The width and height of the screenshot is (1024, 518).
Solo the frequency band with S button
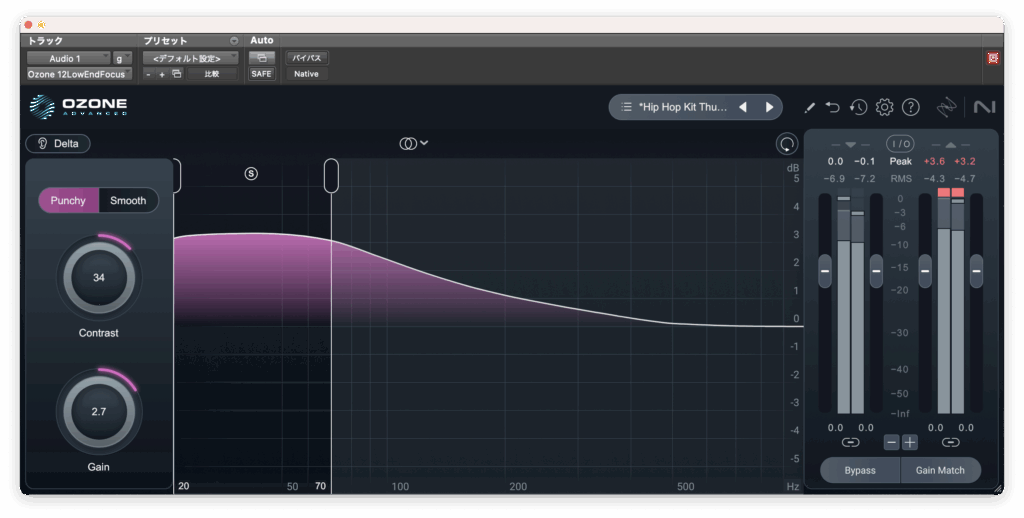pyautogui.click(x=251, y=174)
